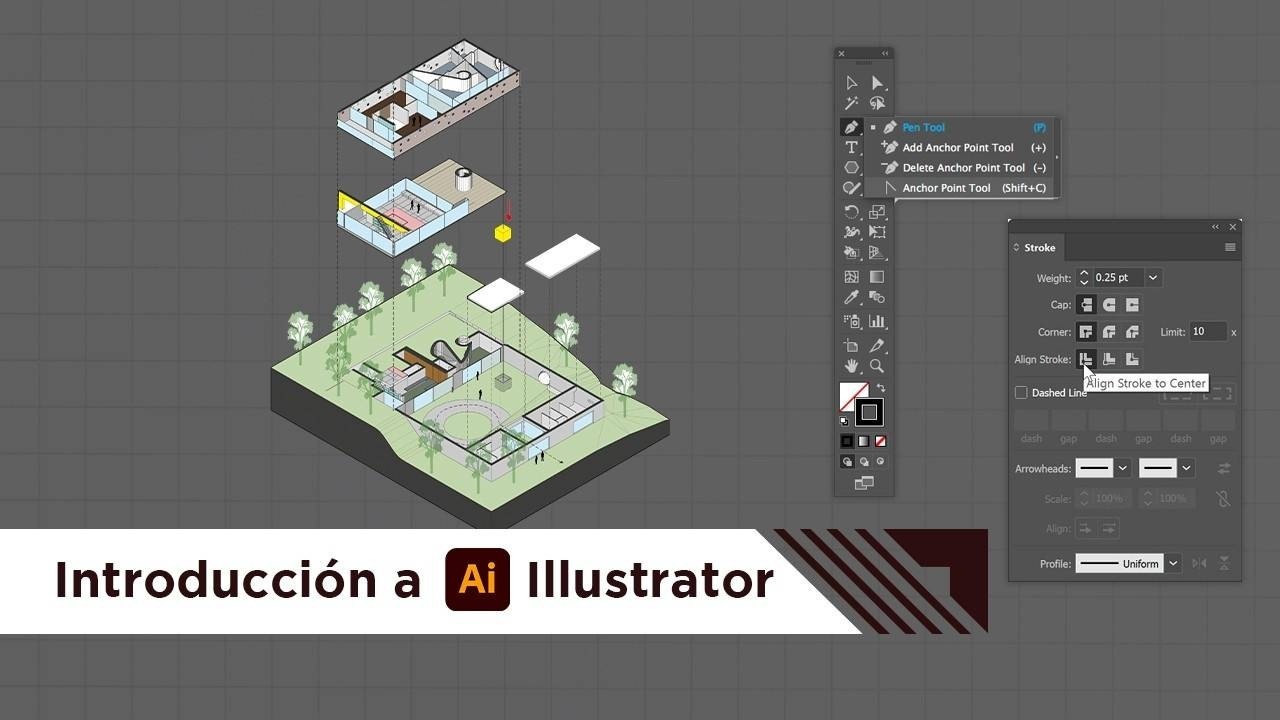This screenshot has width=1280, height=720.
Task: Choose the Lasso tool
Action: coord(877,103)
